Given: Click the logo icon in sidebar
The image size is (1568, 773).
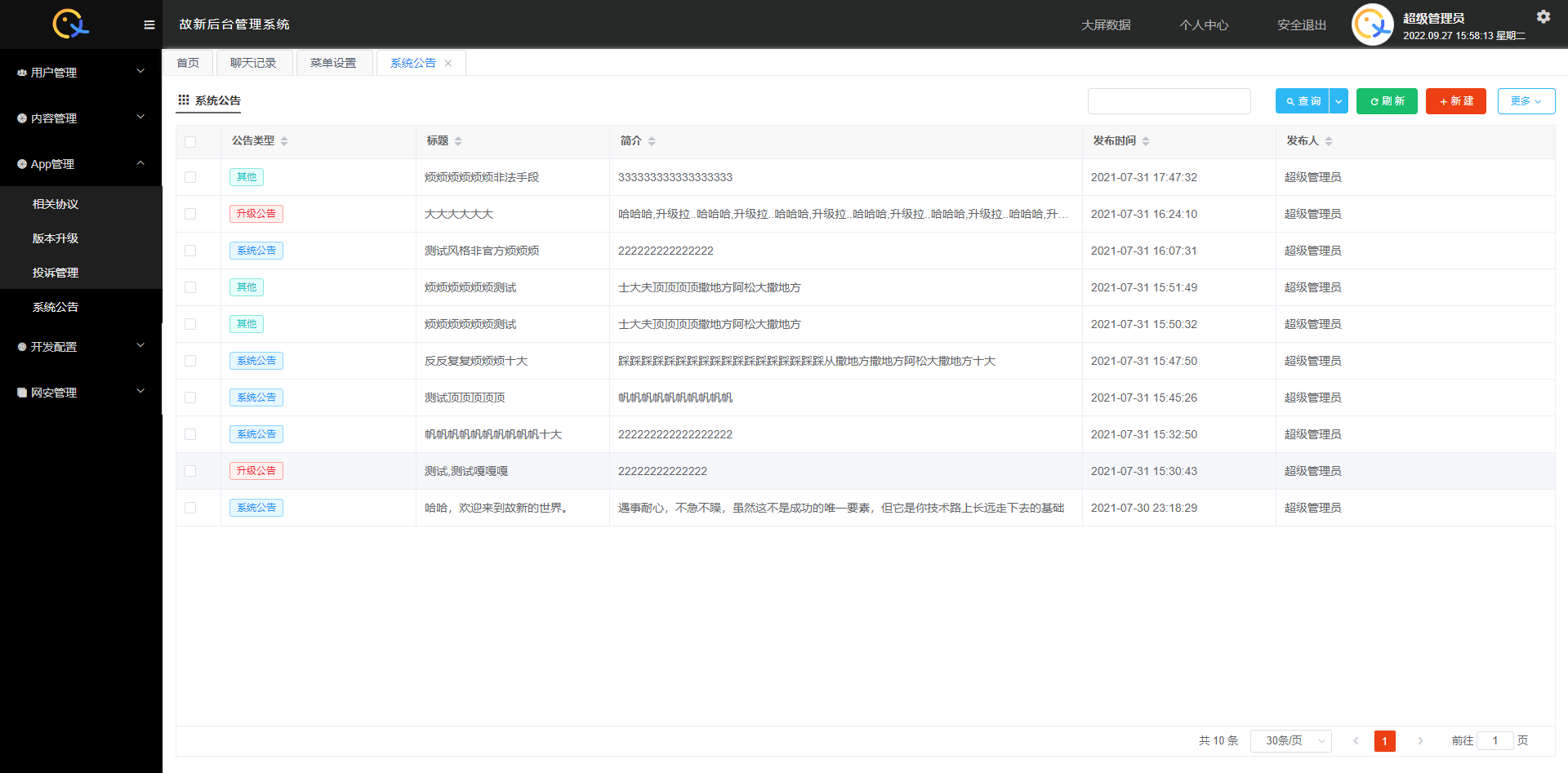Looking at the screenshot, I should (x=70, y=24).
